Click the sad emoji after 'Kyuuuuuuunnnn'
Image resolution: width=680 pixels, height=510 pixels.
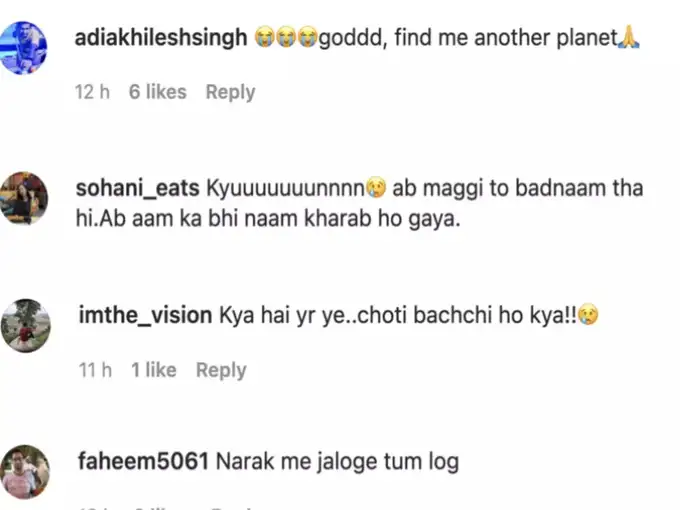click(376, 188)
